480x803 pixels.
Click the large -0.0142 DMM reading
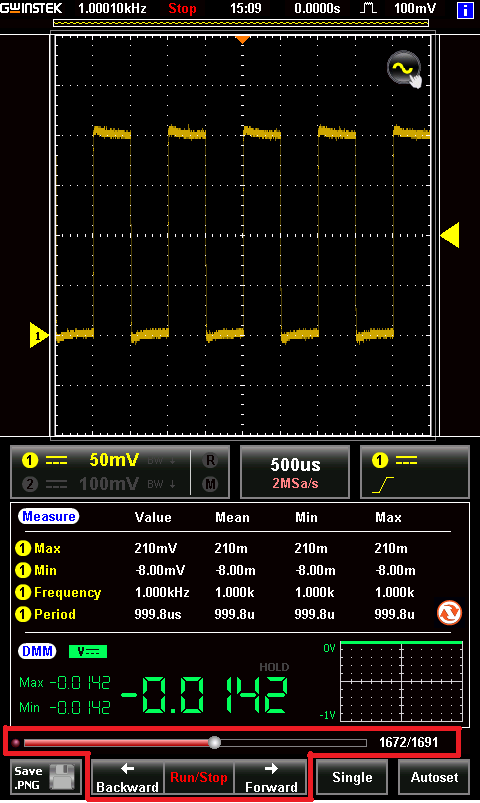[204, 695]
